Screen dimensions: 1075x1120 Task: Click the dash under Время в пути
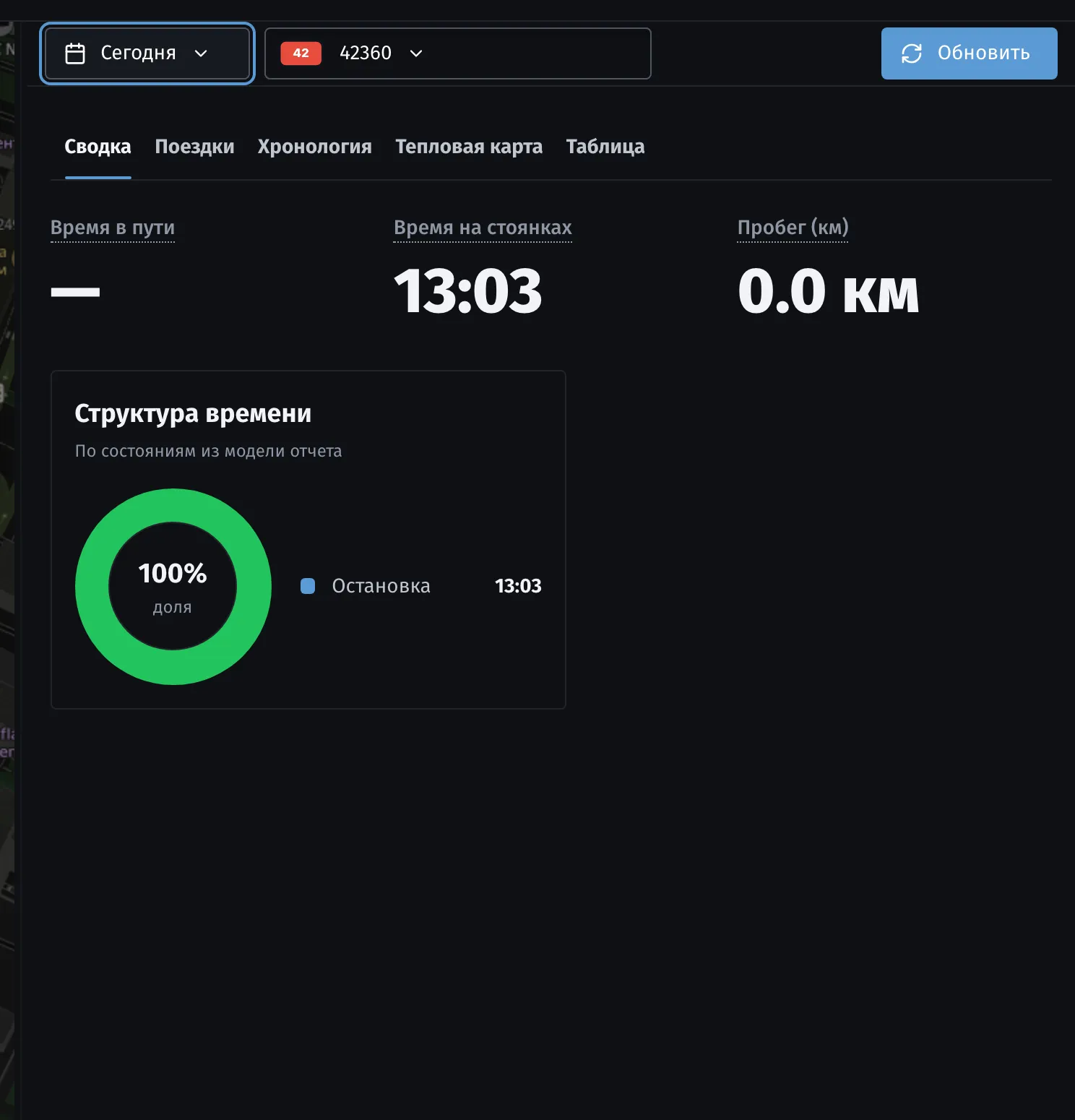pos(75,292)
